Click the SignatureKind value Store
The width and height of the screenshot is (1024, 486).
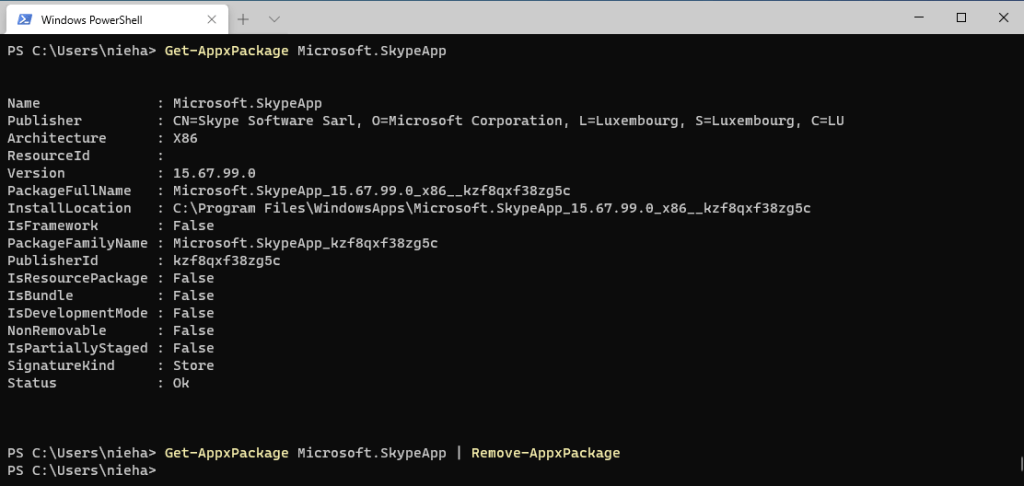(x=193, y=366)
